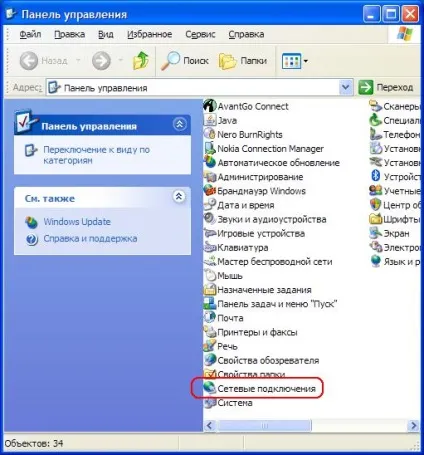This screenshot has width=424, height=455.
Task: Open the Система icon
Action: 210,403
